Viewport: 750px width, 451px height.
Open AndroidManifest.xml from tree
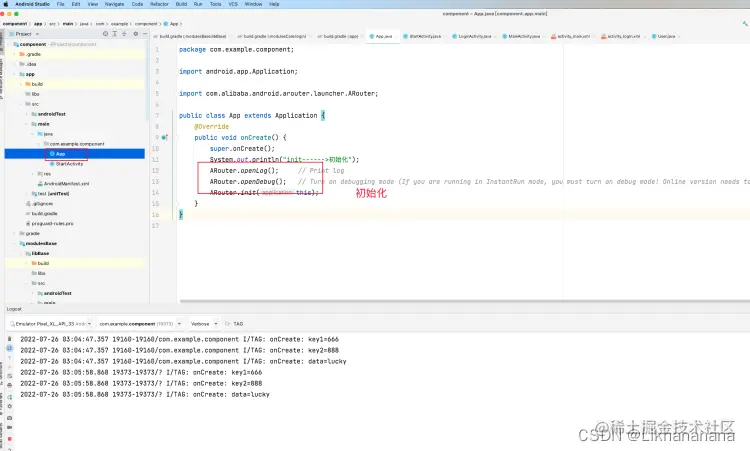pyautogui.click(x=66, y=184)
